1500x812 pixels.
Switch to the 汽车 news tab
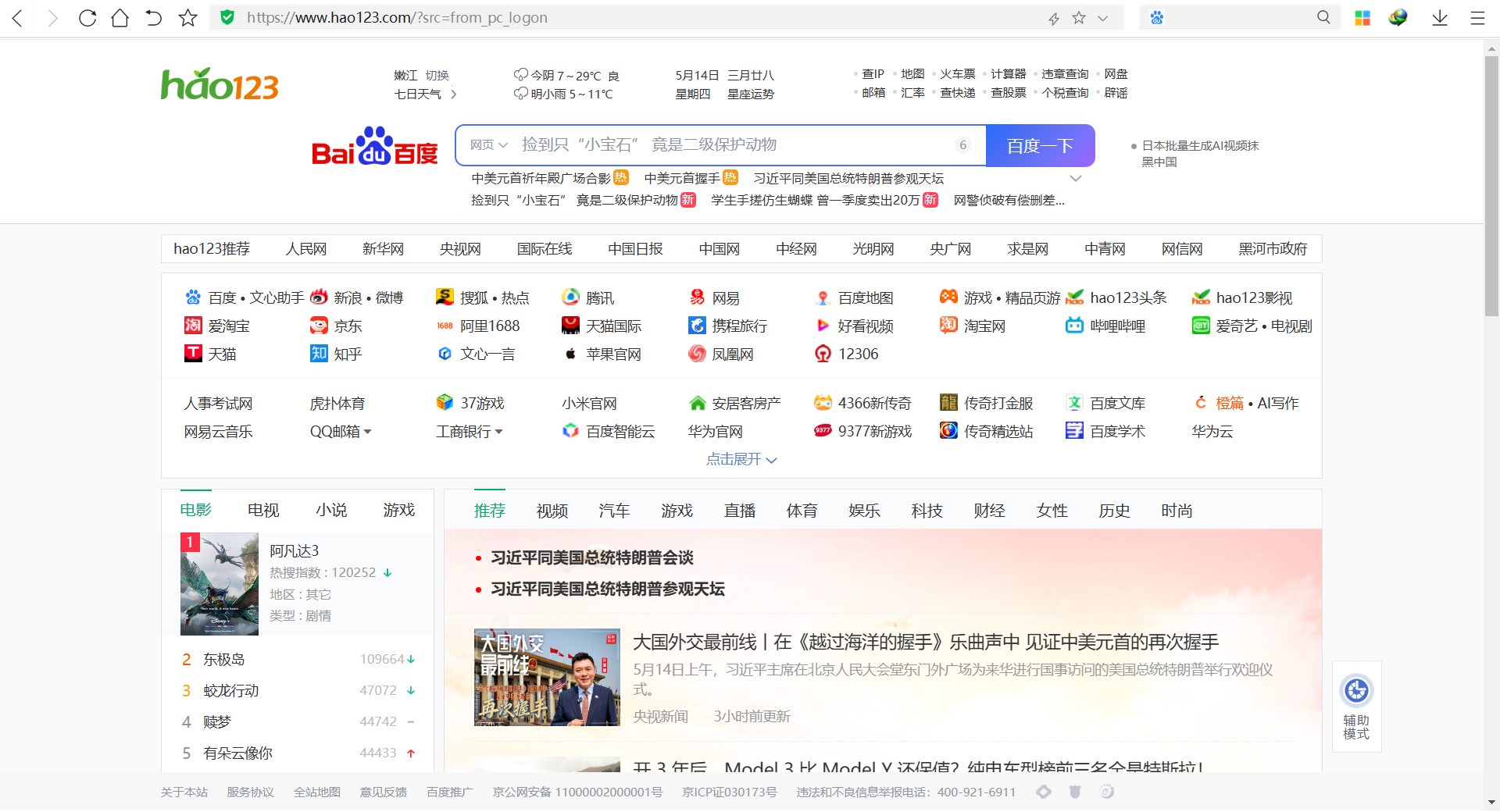(x=615, y=511)
